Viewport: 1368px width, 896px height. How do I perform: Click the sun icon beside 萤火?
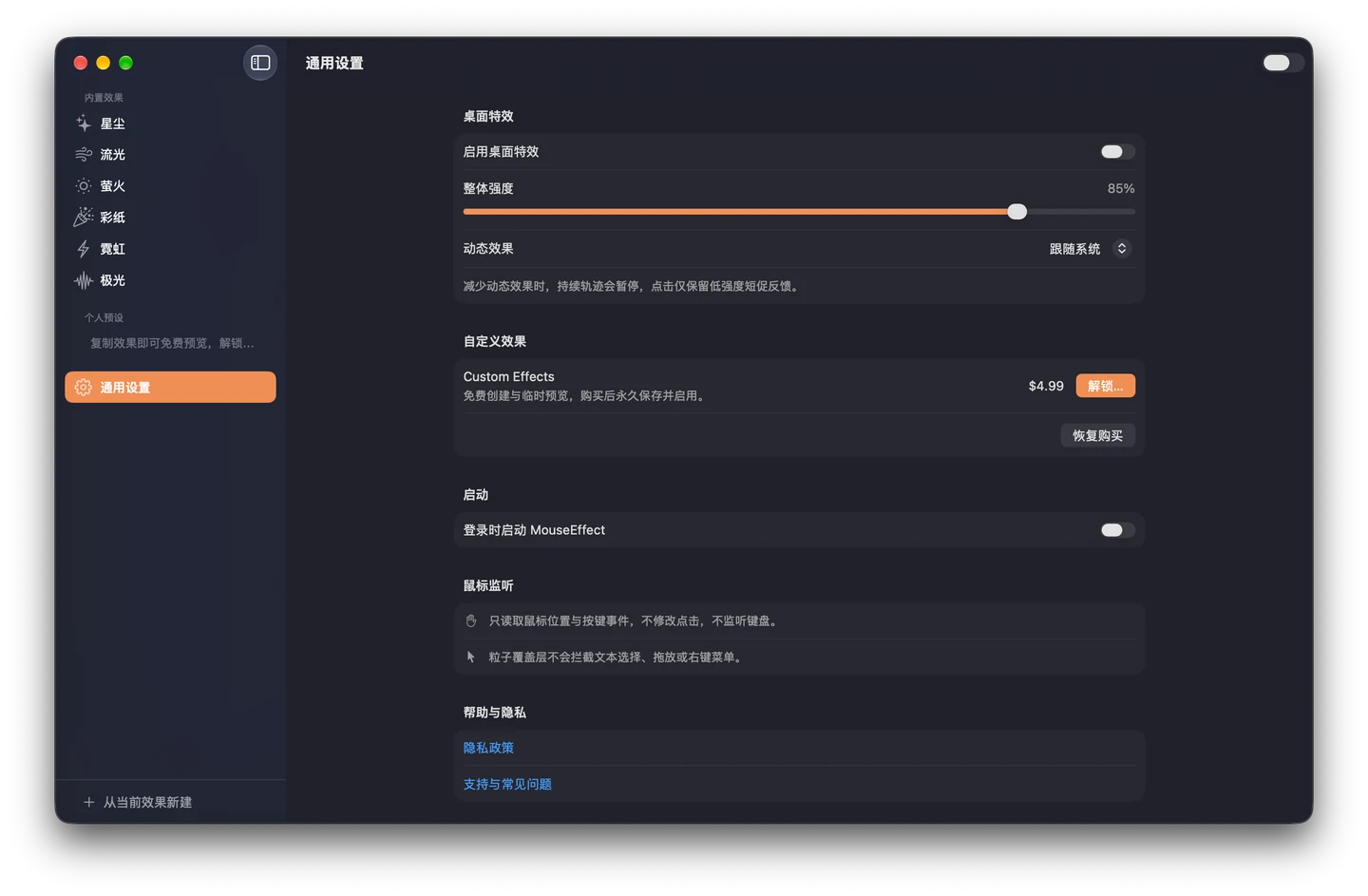coord(84,186)
